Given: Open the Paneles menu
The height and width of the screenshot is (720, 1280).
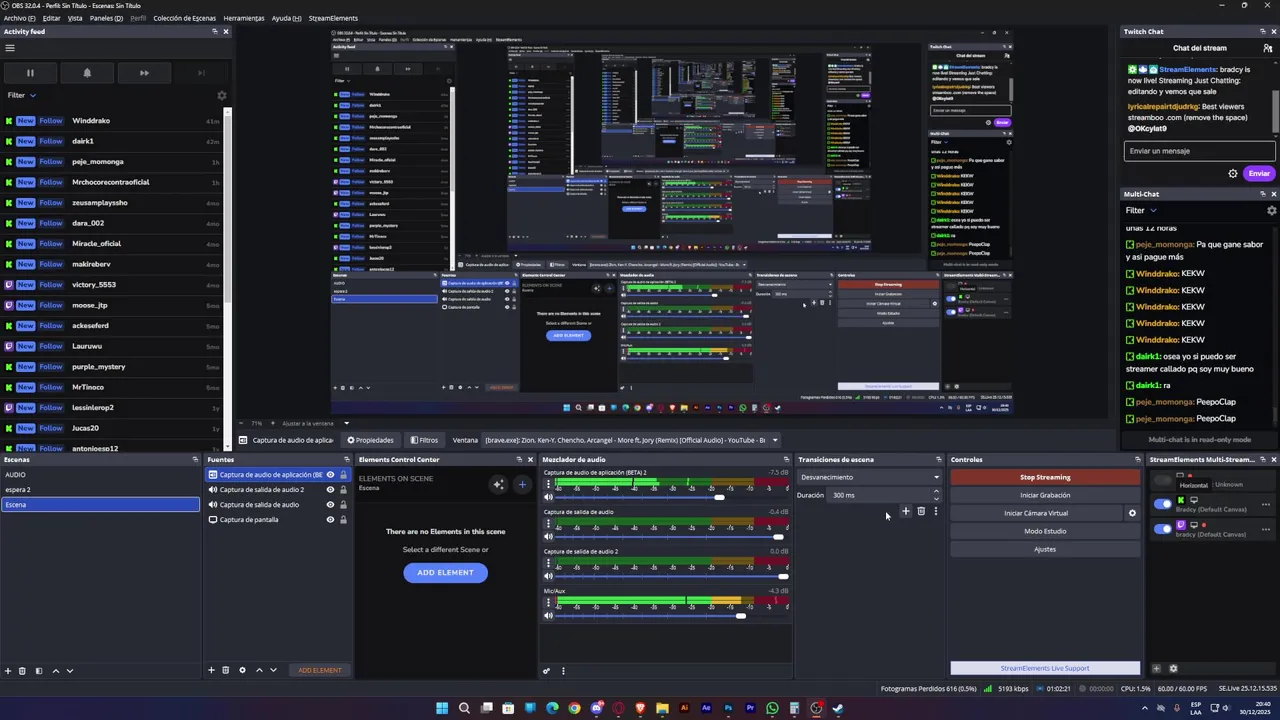Looking at the screenshot, I should pyautogui.click(x=106, y=18).
